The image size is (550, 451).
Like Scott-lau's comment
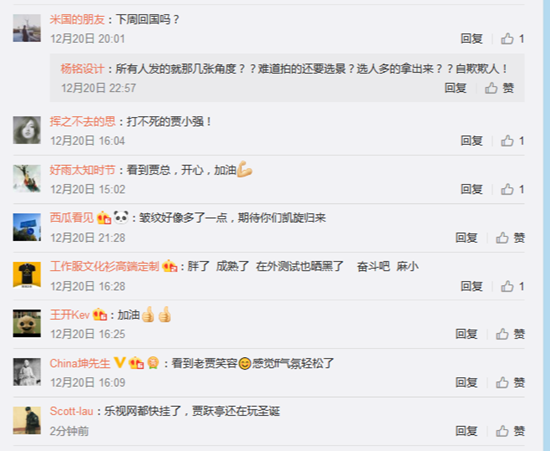pos(510,431)
